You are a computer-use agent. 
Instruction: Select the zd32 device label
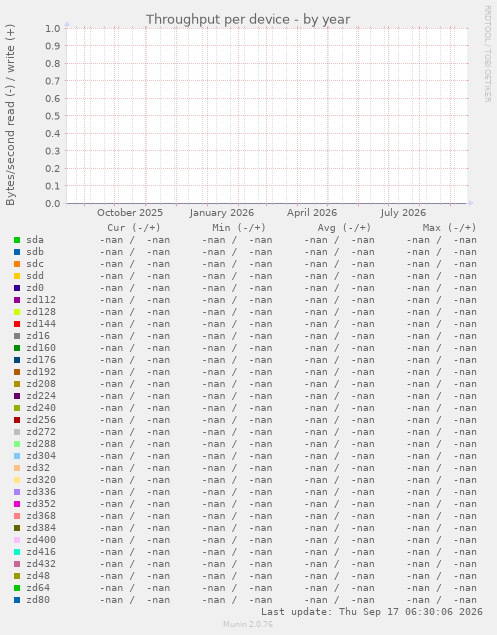point(38,468)
